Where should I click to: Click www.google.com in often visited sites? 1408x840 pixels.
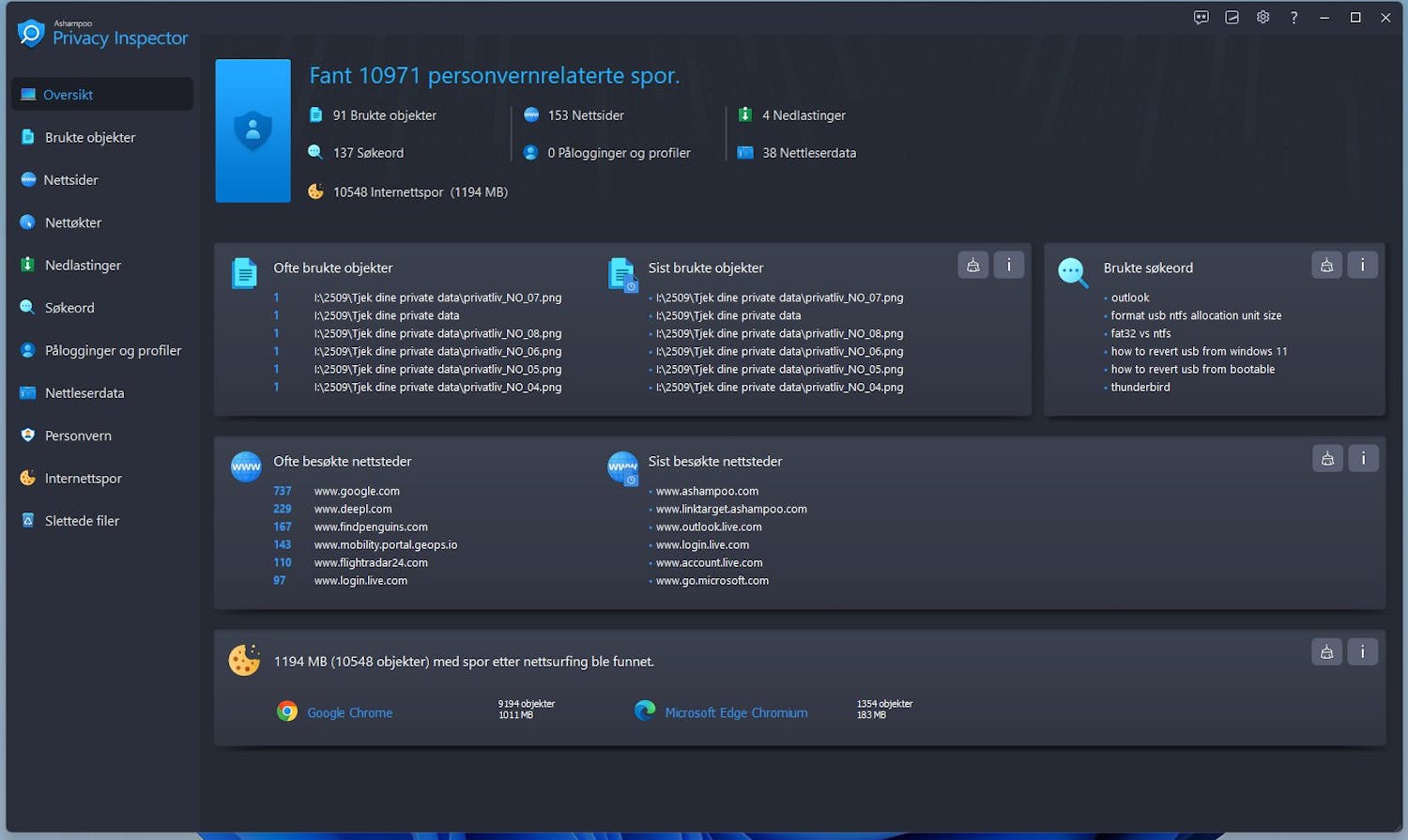tap(357, 491)
